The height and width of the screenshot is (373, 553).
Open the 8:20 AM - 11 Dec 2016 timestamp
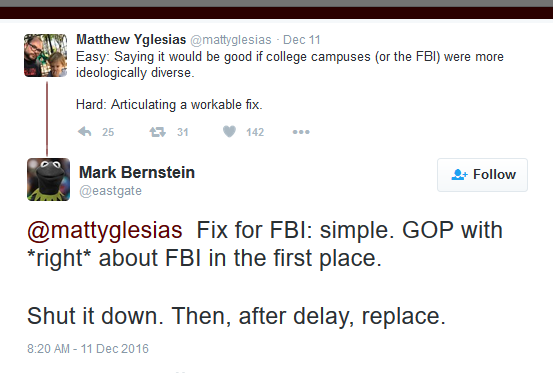coord(88,349)
